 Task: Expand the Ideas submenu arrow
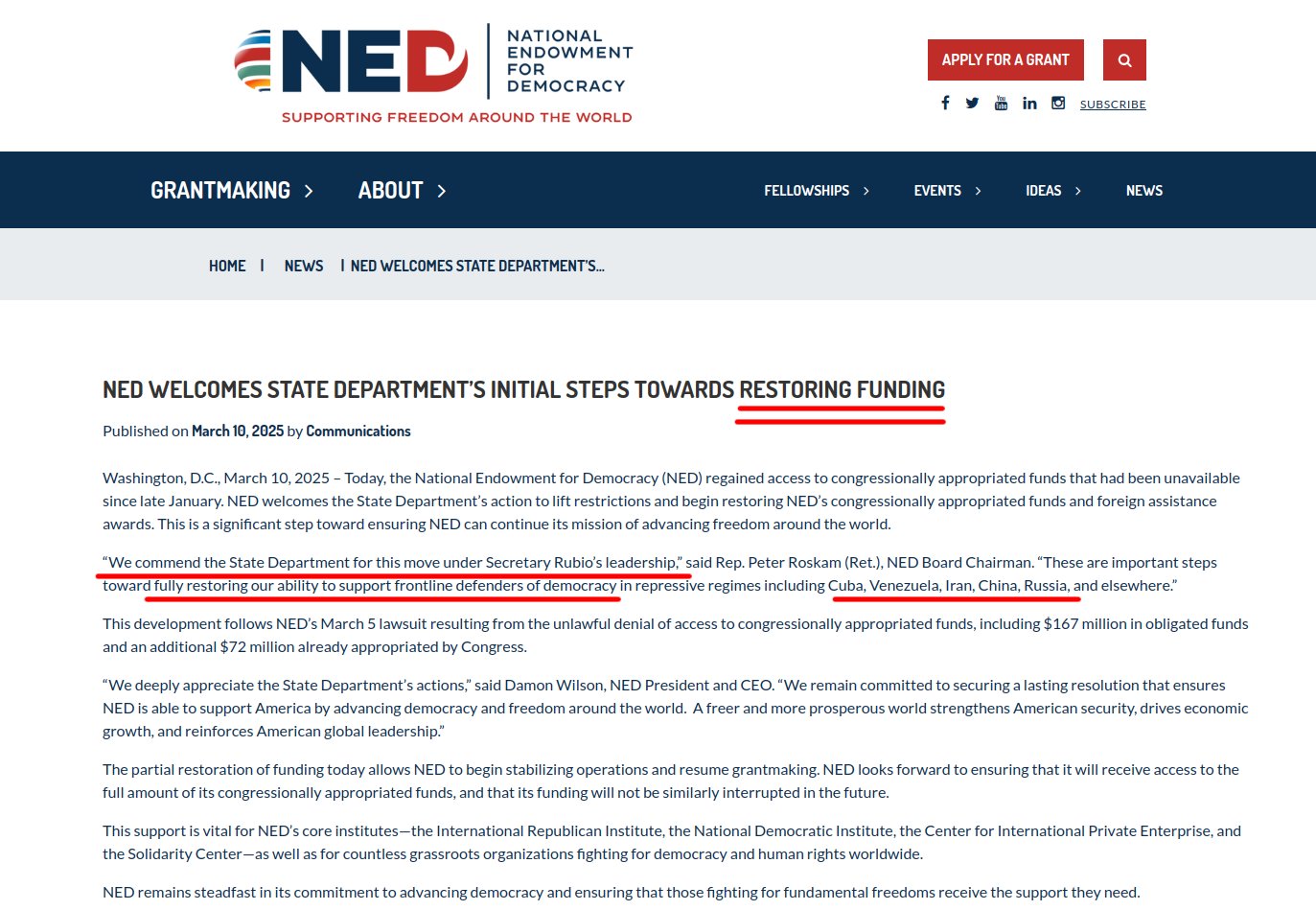coord(1077,191)
